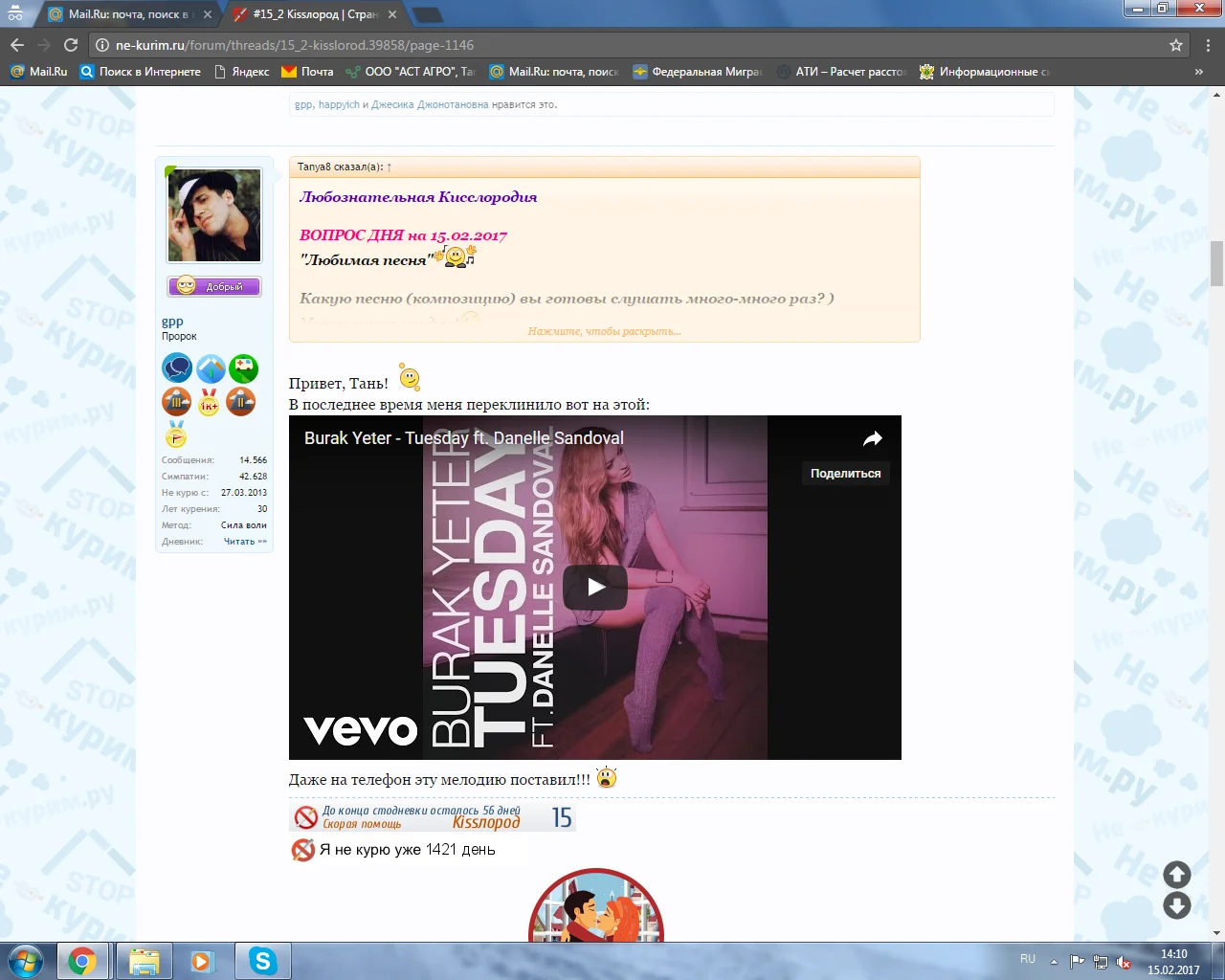Reload the current page
This screenshot has height=980, width=1225.
coord(71,45)
